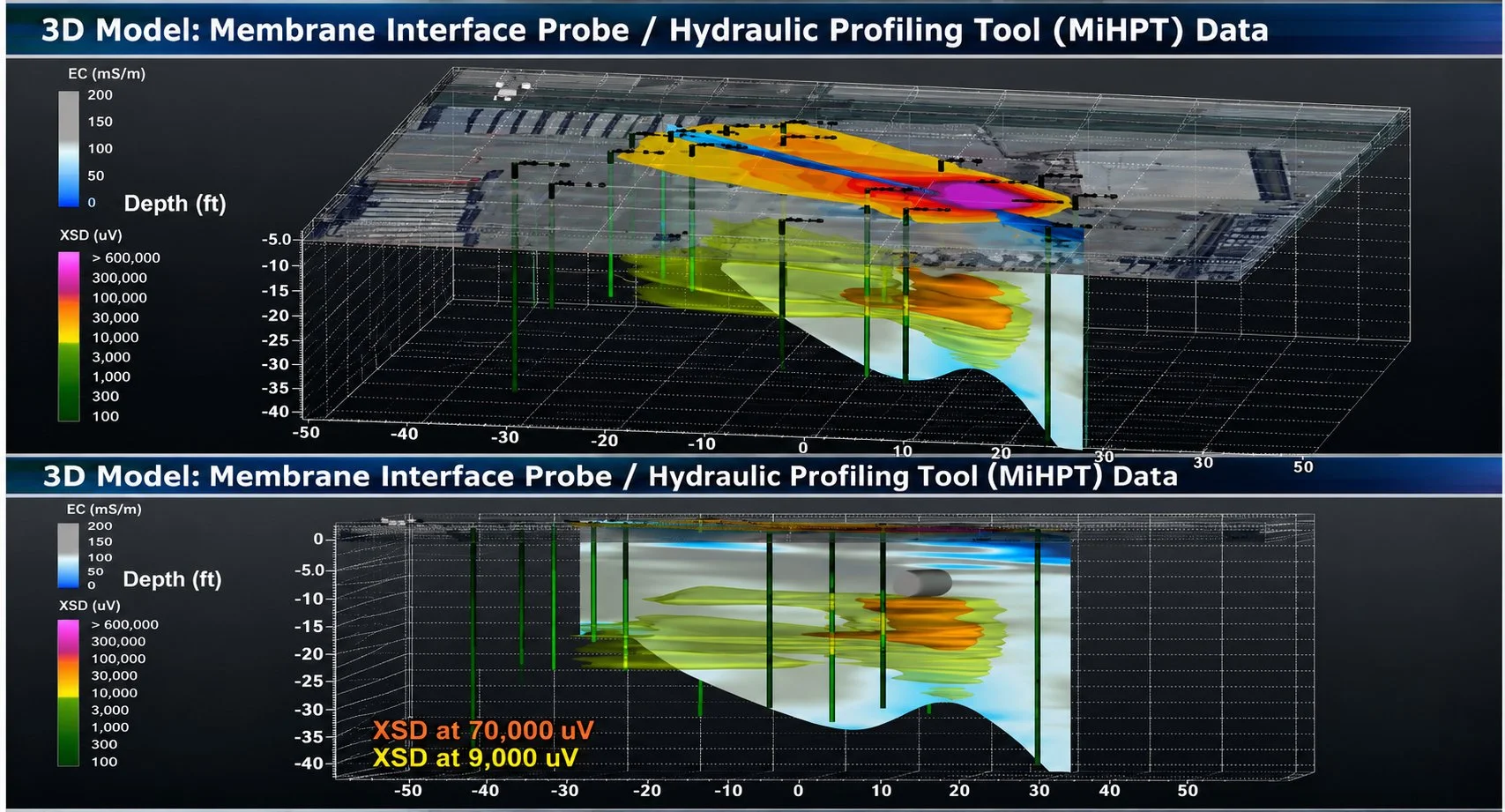Click the upper panel's Depth (ft) axis title
The image size is (1505, 812).
tap(175, 204)
